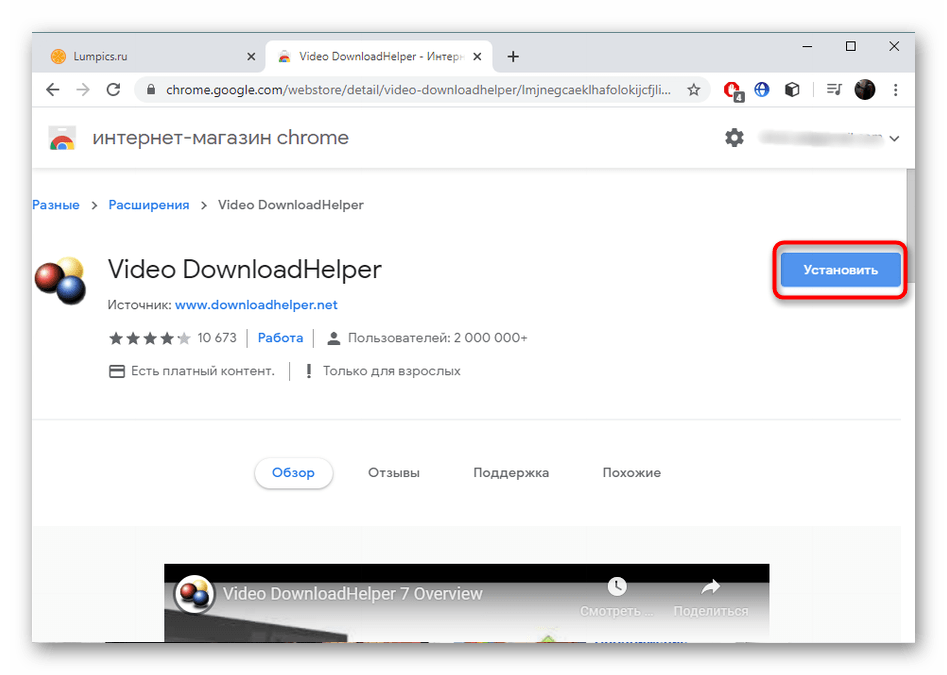
Task: Open the media control playlist icon
Action: pos(834,90)
